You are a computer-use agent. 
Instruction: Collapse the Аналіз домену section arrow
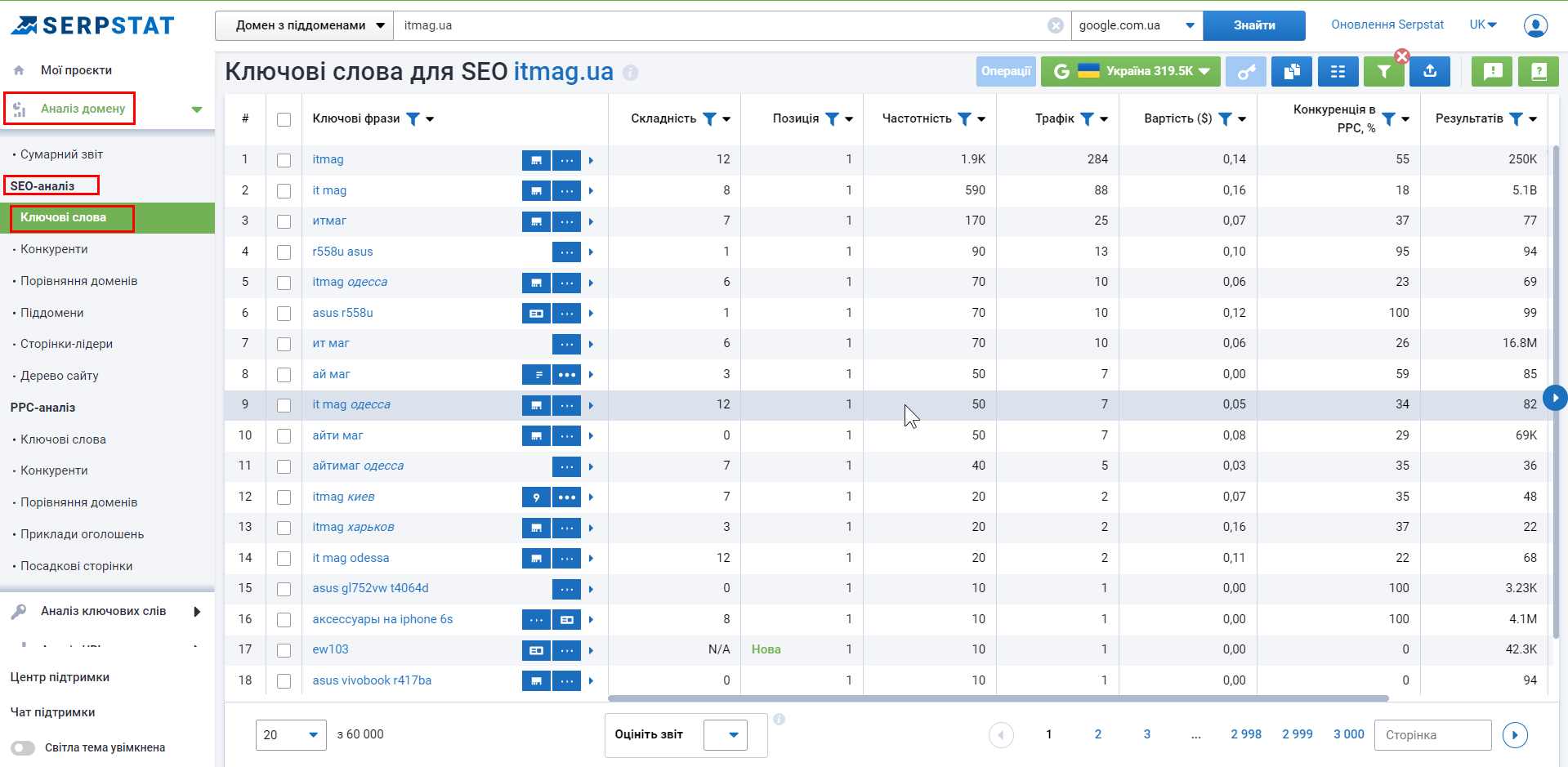pyautogui.click(x=197, y=109)
